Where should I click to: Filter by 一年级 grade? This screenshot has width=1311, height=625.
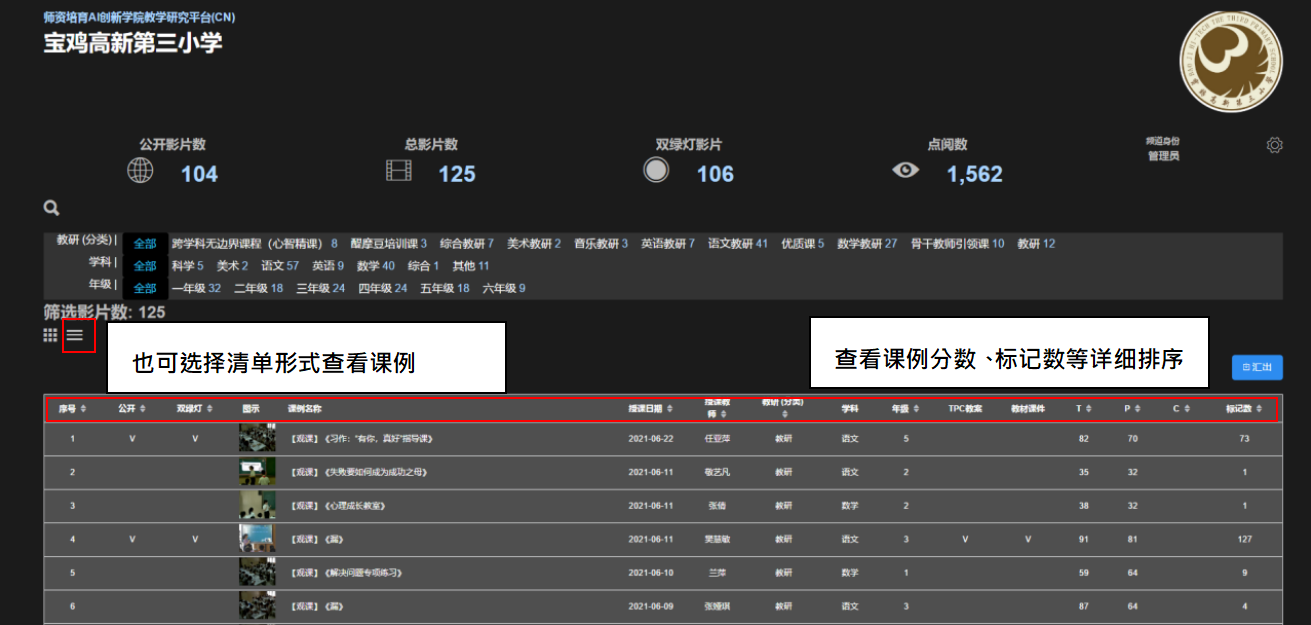196,288
